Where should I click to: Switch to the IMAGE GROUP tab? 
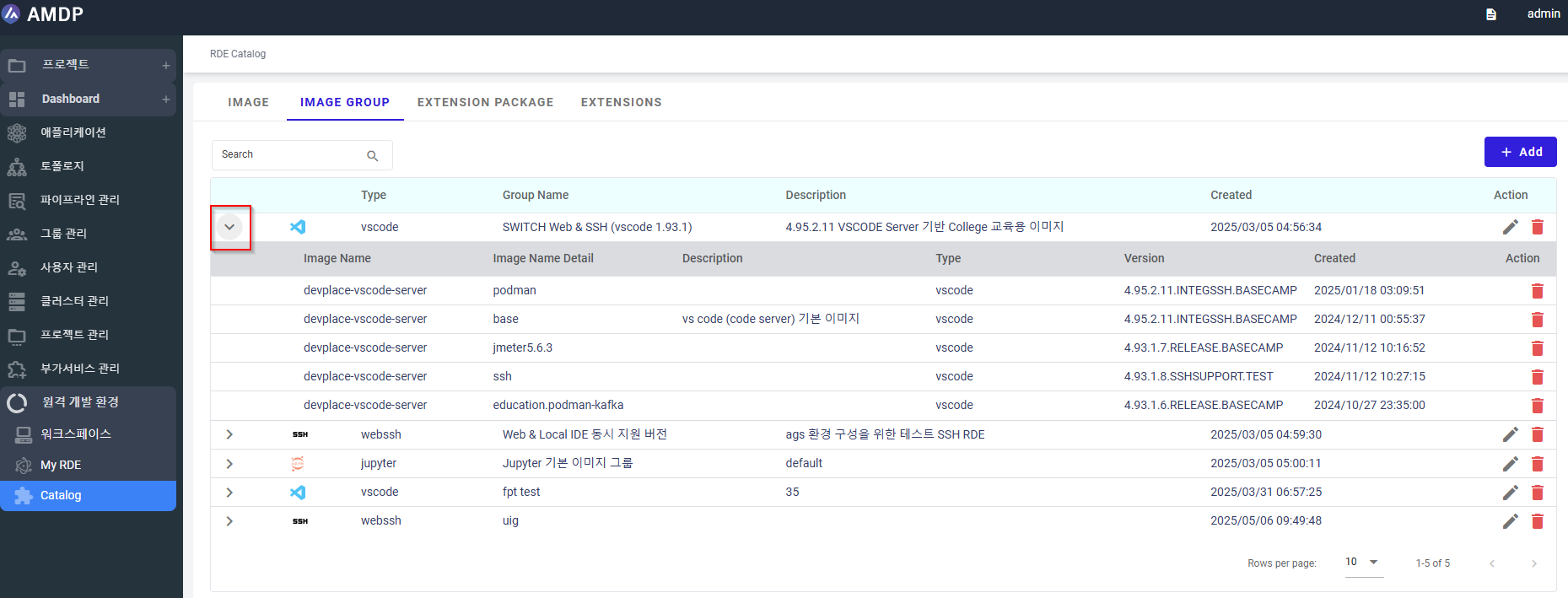(345, 102)
